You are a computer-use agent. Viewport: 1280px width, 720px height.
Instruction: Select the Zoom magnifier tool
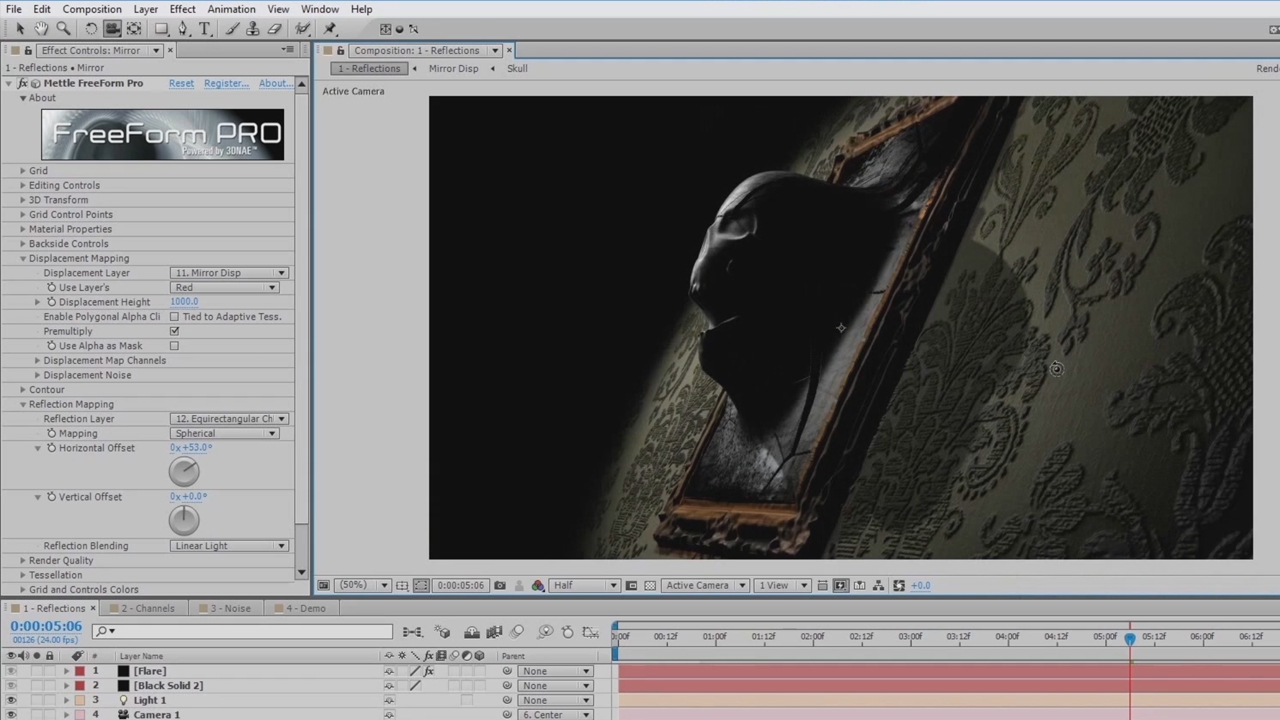pos(63,29)
